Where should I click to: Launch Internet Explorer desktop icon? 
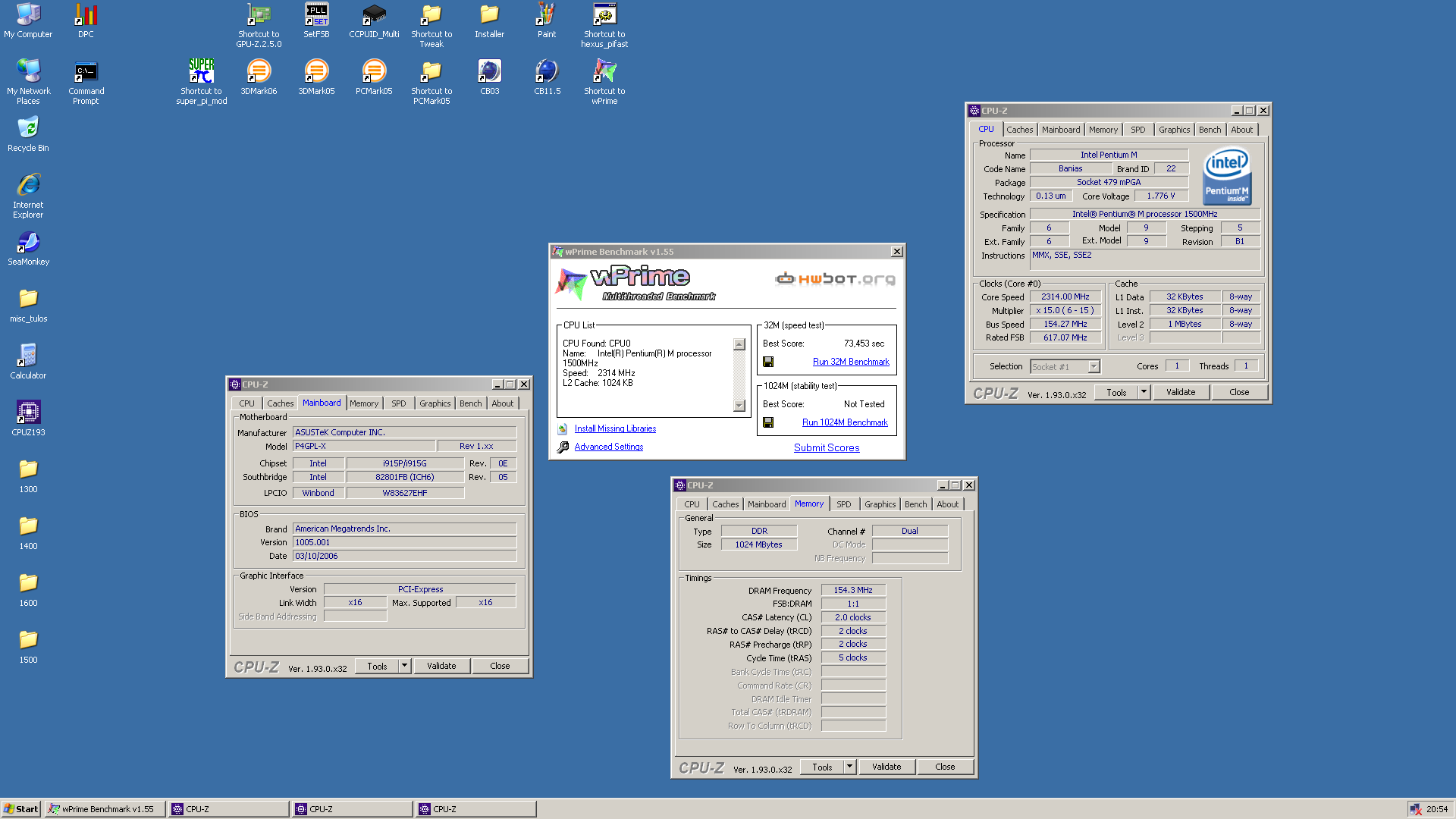pos(28,196)
